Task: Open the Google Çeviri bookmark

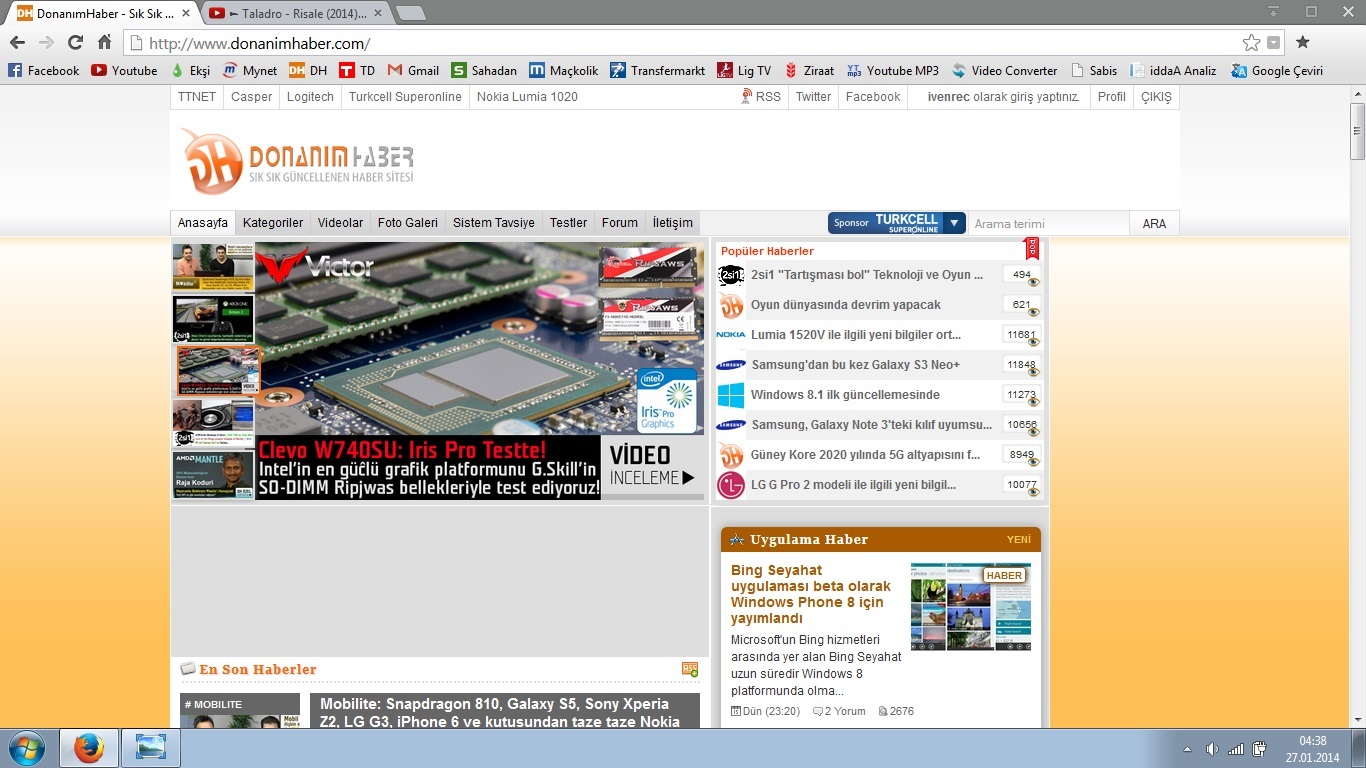Action: [1277, 71]
